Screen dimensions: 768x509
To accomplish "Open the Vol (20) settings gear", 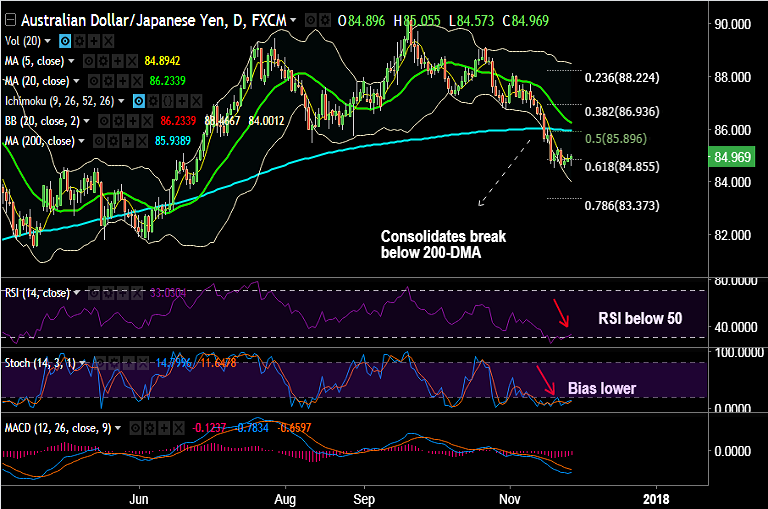I will coord(79,41).
